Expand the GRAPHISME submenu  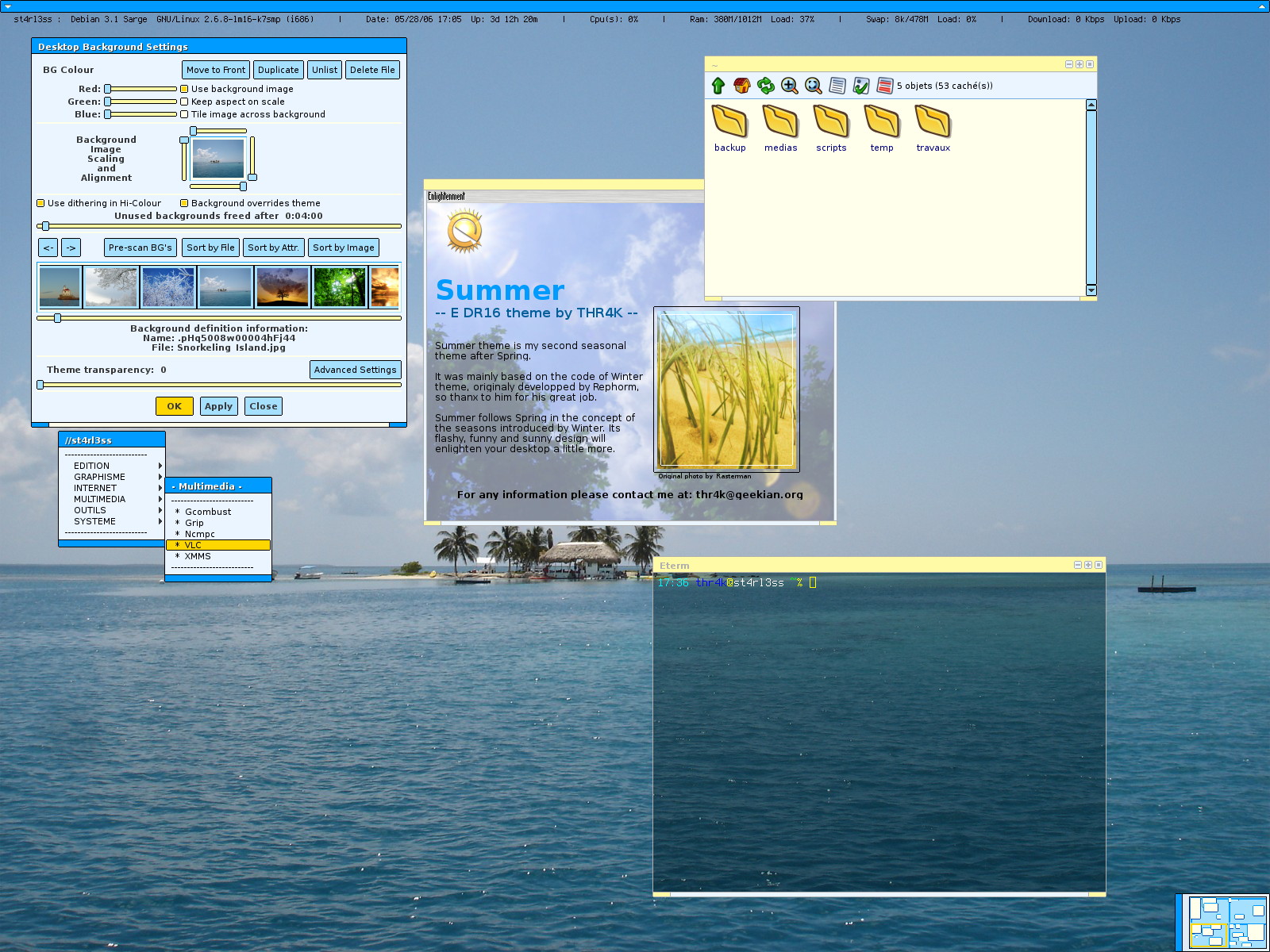pyautogui.click(x=111, y=477)
